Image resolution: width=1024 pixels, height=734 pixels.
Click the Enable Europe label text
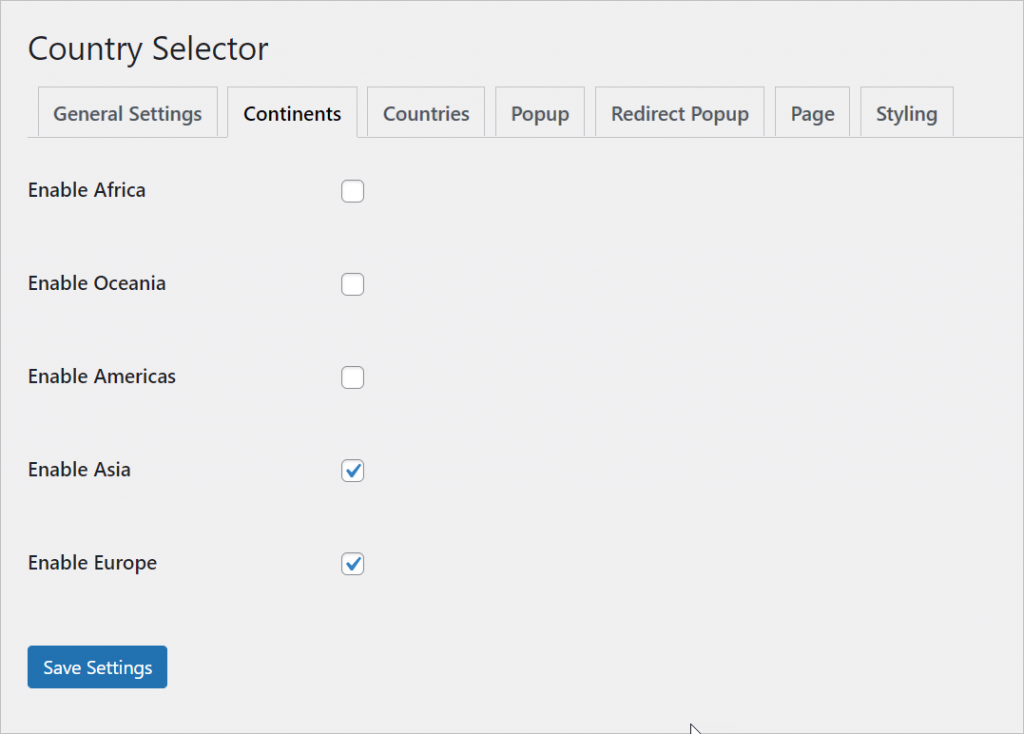[91, 563]
